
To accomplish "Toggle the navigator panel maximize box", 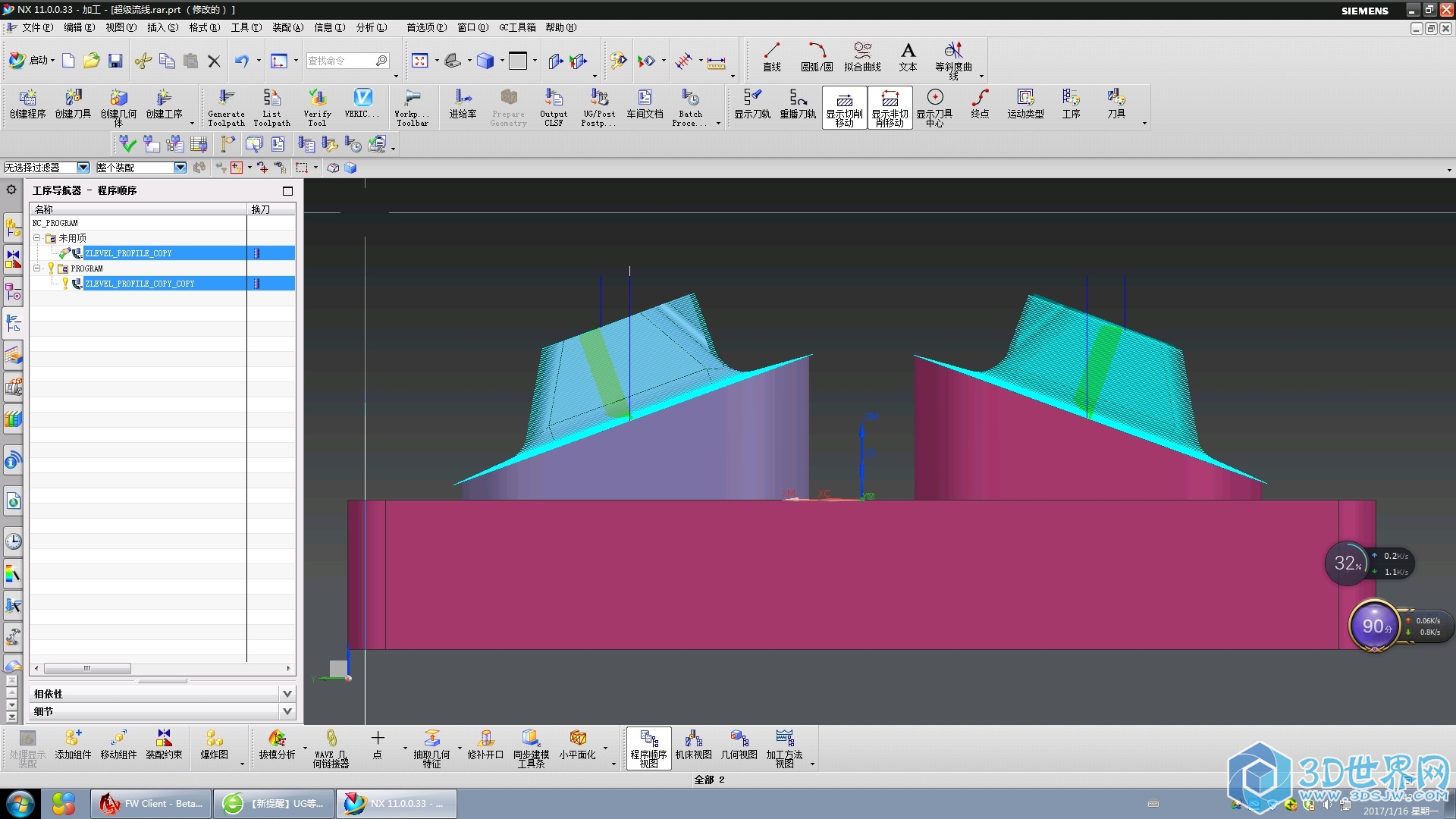I will [x=287, y=191].
